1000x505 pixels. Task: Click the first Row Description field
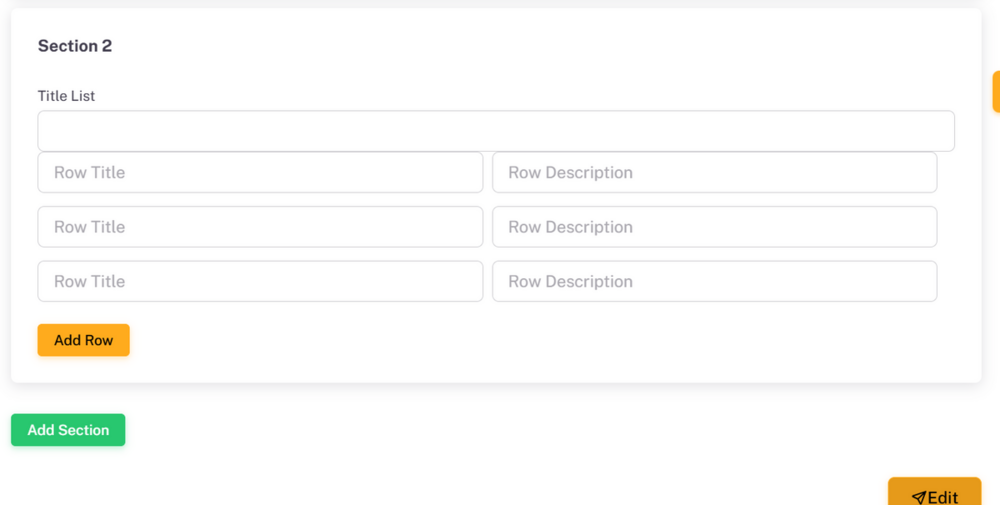(714, 172)
